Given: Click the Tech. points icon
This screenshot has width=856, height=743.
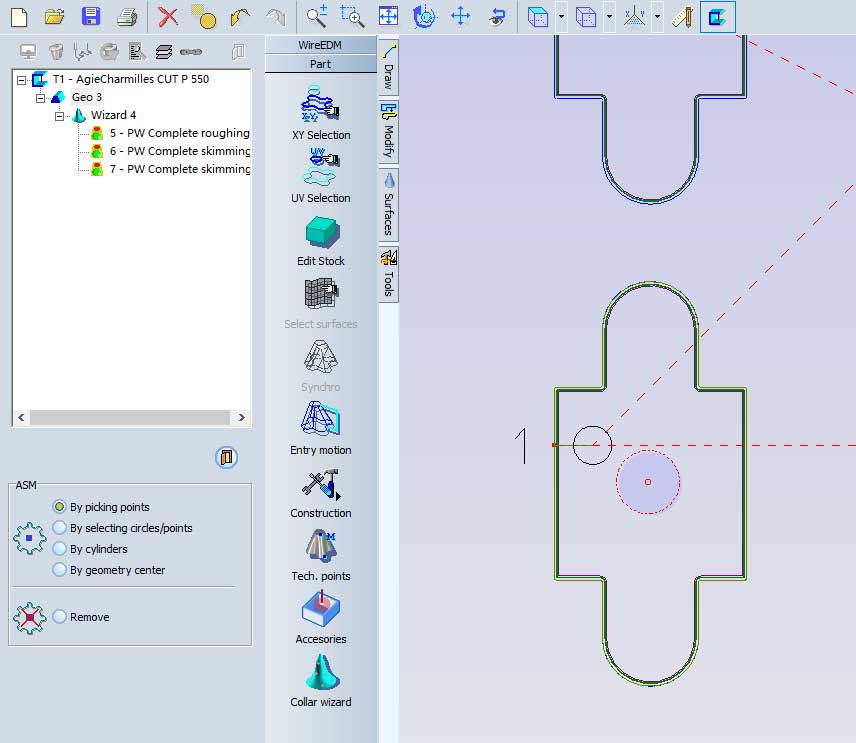Looking at the screenshot, I should click(321, 547).
